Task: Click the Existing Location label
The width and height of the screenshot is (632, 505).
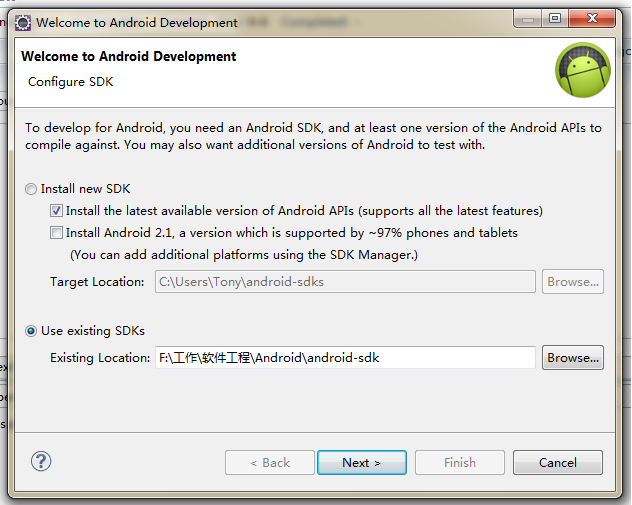Action: point(100,358)
